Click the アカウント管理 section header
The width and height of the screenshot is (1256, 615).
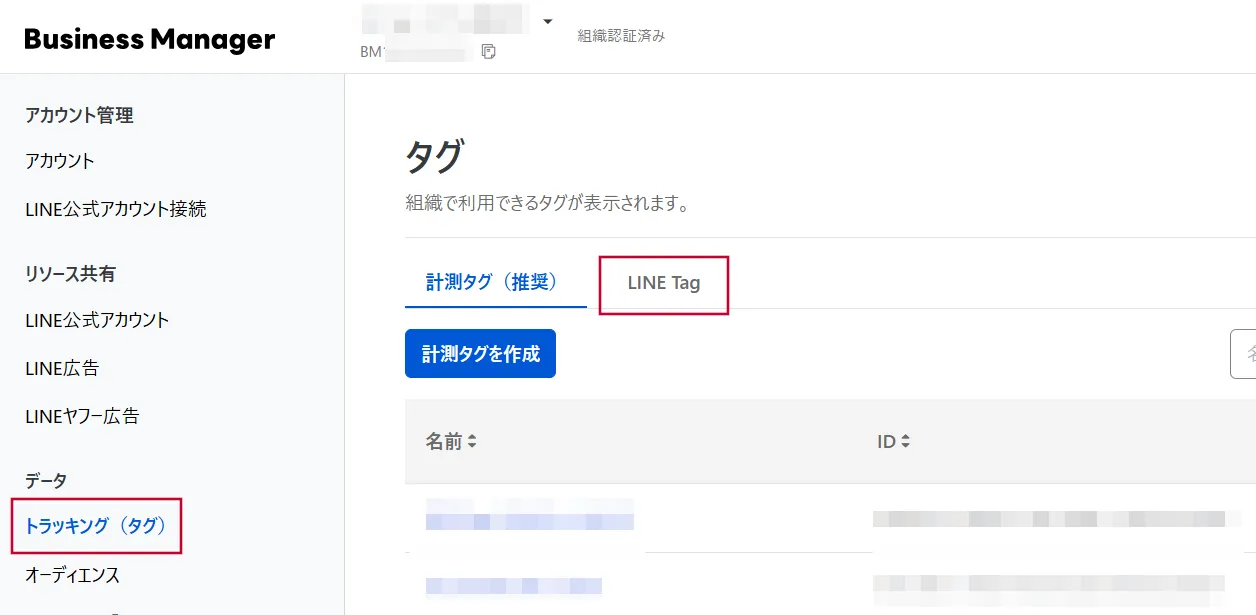(x=79, y=115)
